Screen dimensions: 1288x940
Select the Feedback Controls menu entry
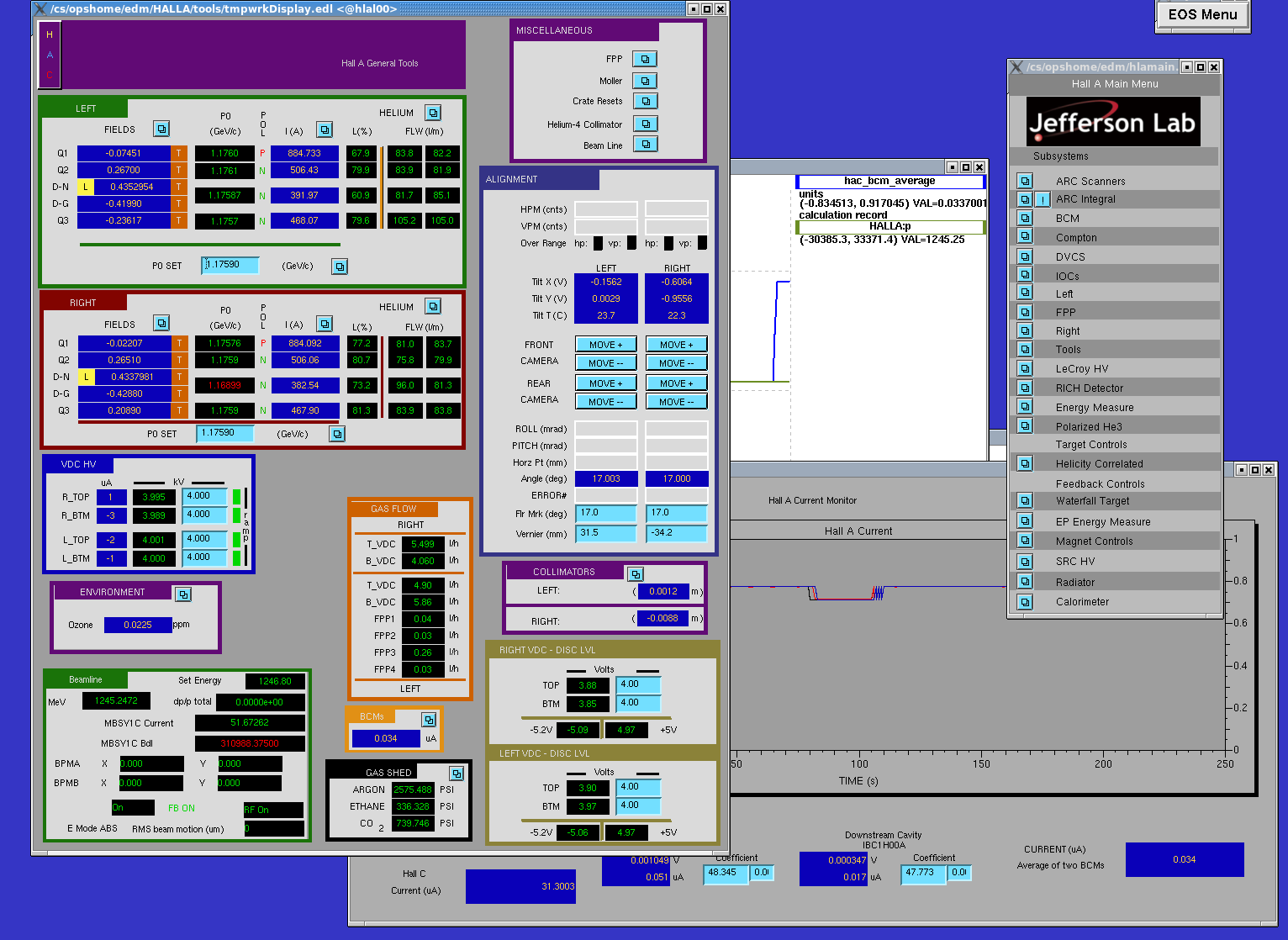coord(1100,484)
